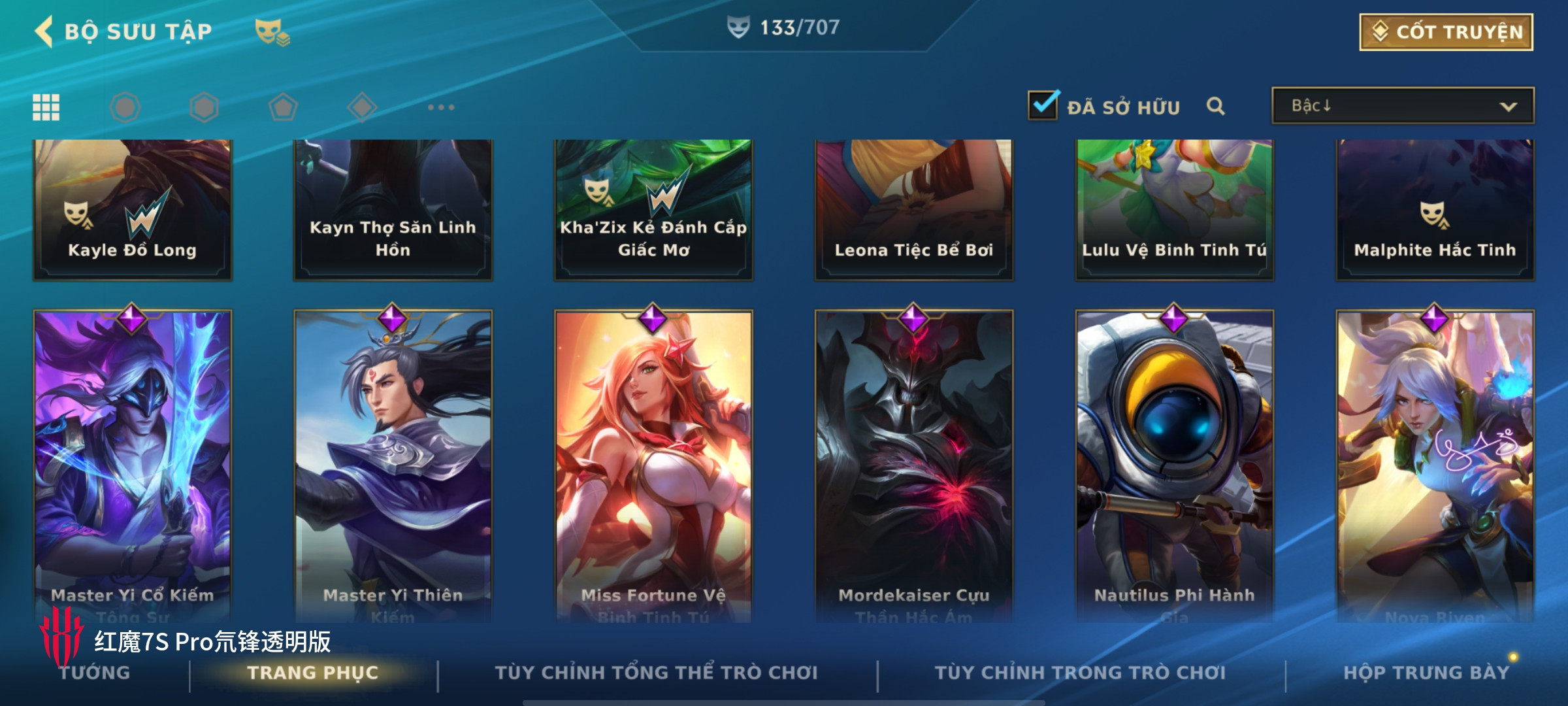Open Tùy Chỉnh Tổng Thể Trò Chơi tab
This screenshot has width=1568, height=706.
[657, 673]
